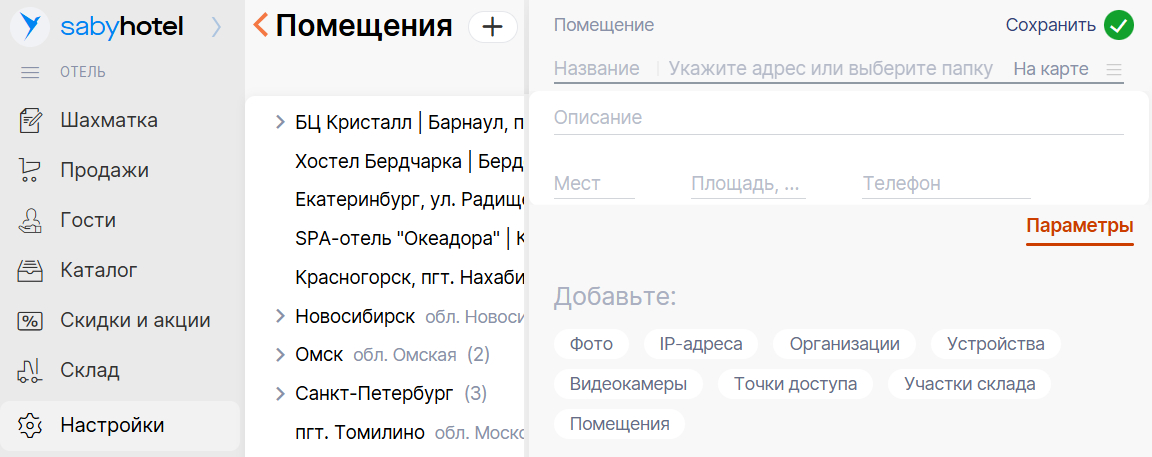Add Видеокамеры to the room

[628, 384]
